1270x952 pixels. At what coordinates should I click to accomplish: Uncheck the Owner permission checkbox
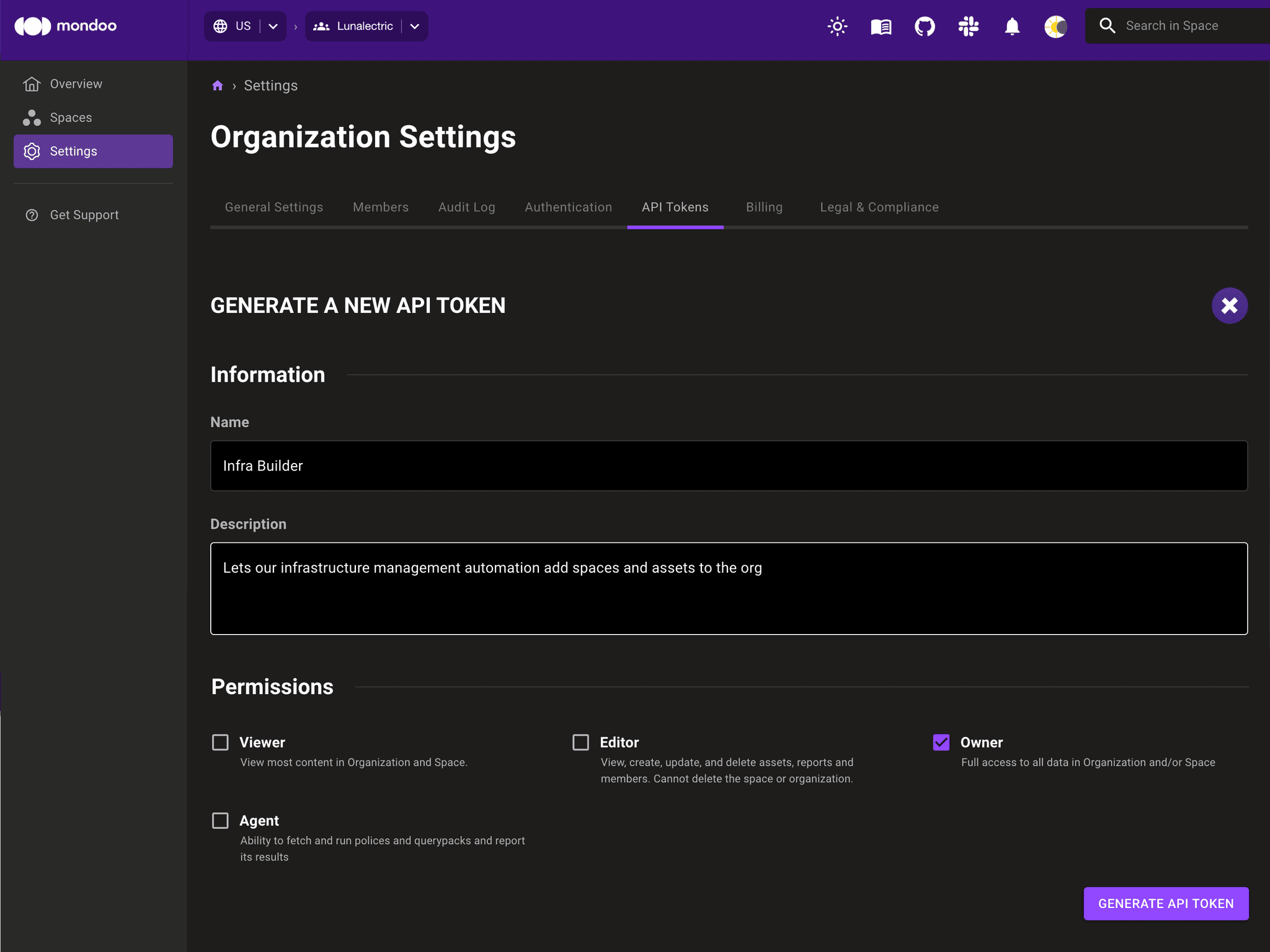pyautogui.click(x=941, y=742)
